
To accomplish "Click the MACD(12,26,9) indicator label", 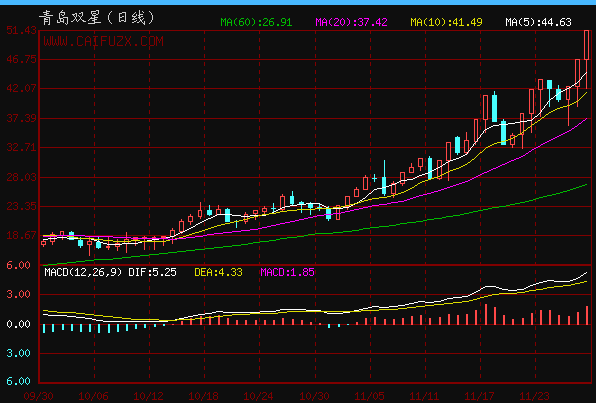I will (x=83, y=272).
